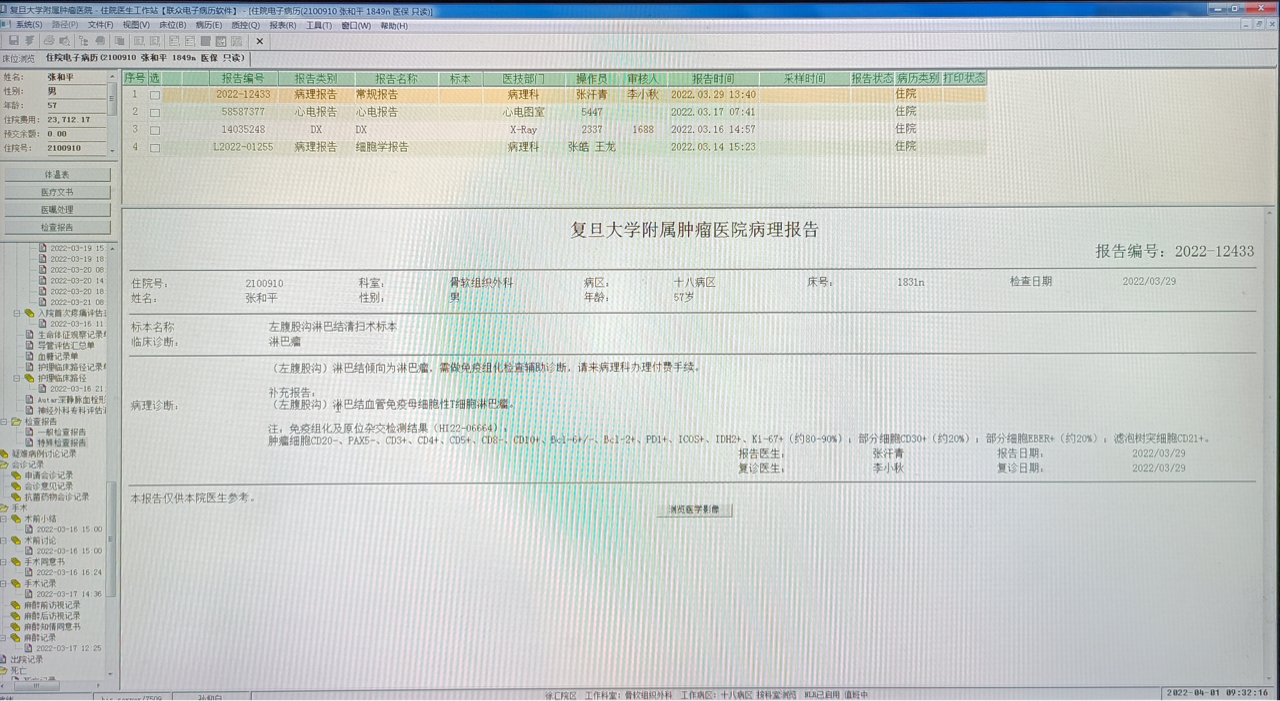
Task: Click the folder icon beside 检查报告
Action: [x=17, y=421]
